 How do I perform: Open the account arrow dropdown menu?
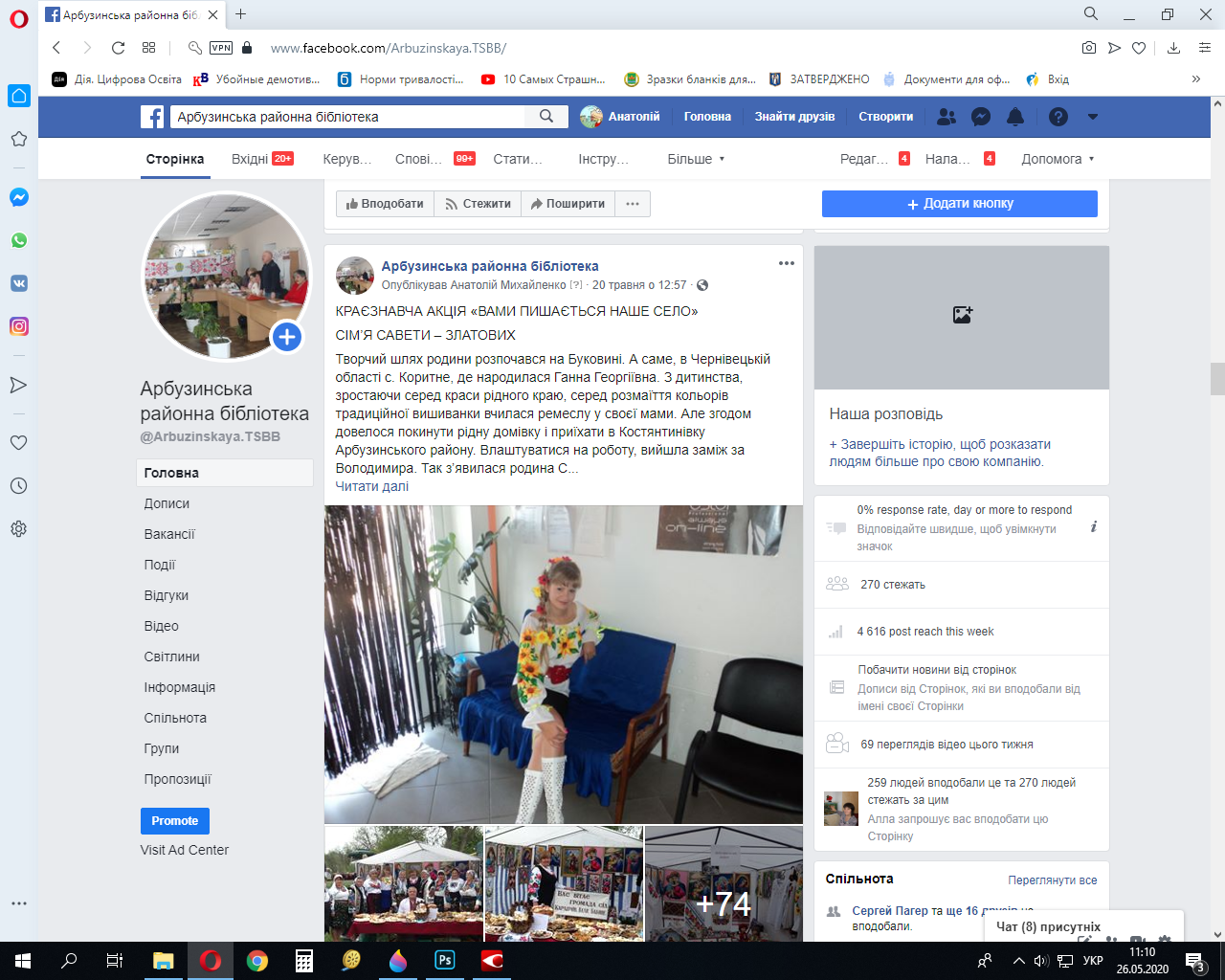(1093, 117)
